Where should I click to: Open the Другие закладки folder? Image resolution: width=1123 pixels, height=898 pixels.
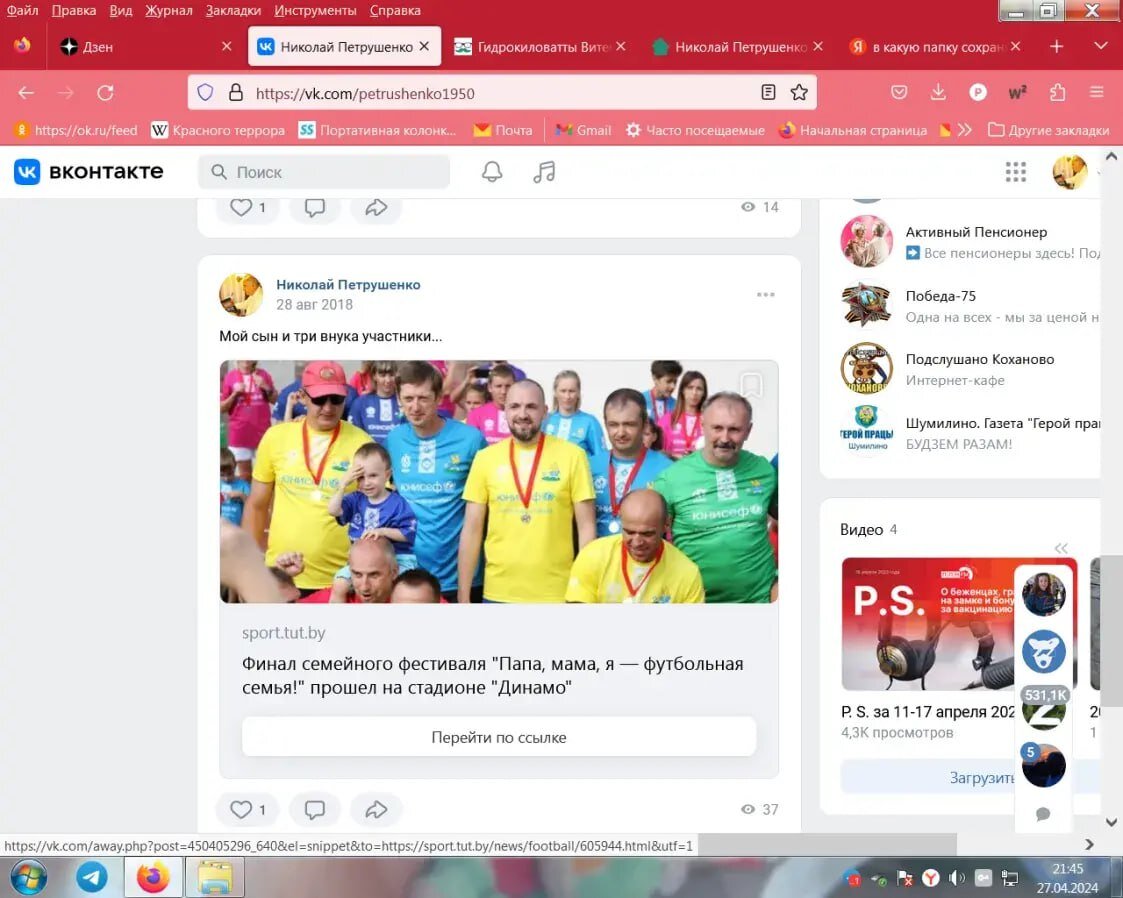pyautogui.click(x=1049, y=130)
